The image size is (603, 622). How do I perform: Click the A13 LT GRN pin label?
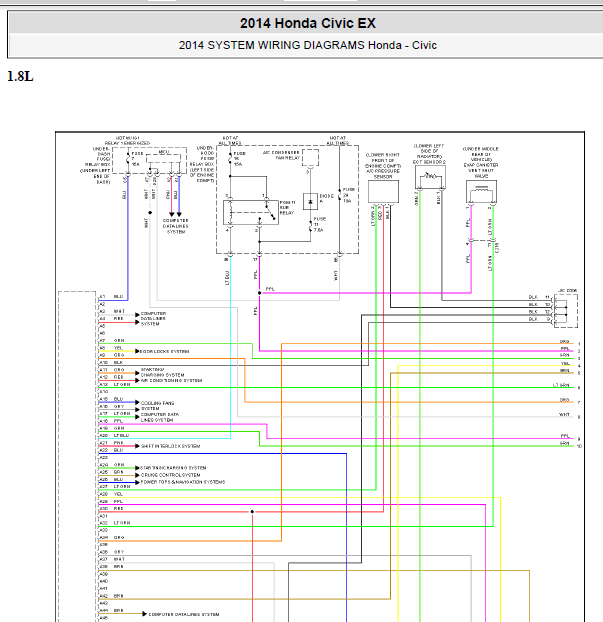[115, 384]
